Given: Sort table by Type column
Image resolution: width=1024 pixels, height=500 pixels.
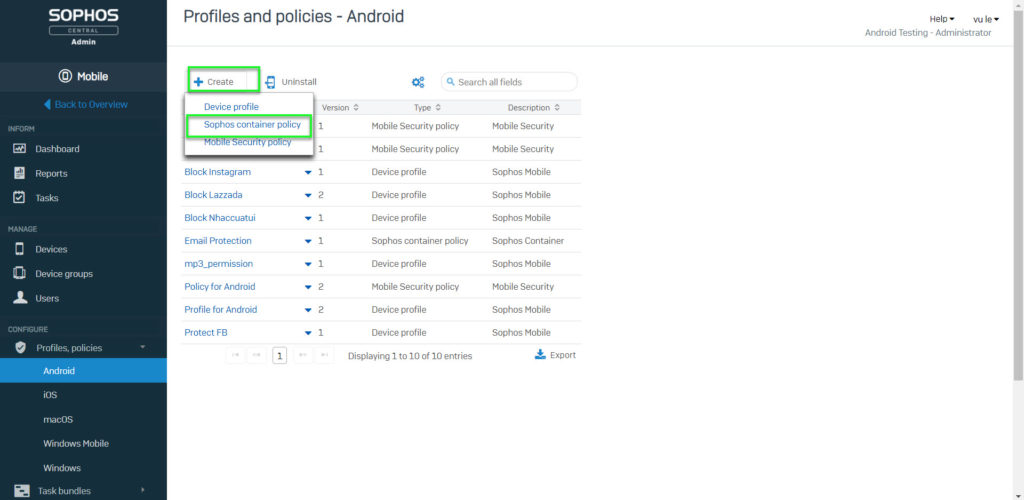Looking at the screenshot, I should coord(427,107).
